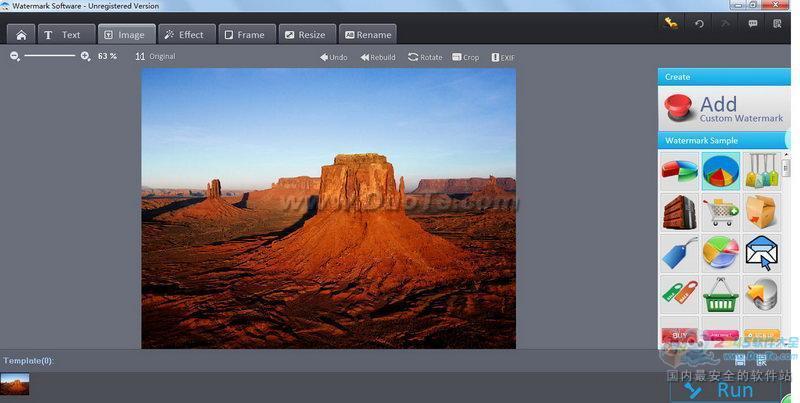
Task: Select the cardboard box sample
Action: pos(761,212)
